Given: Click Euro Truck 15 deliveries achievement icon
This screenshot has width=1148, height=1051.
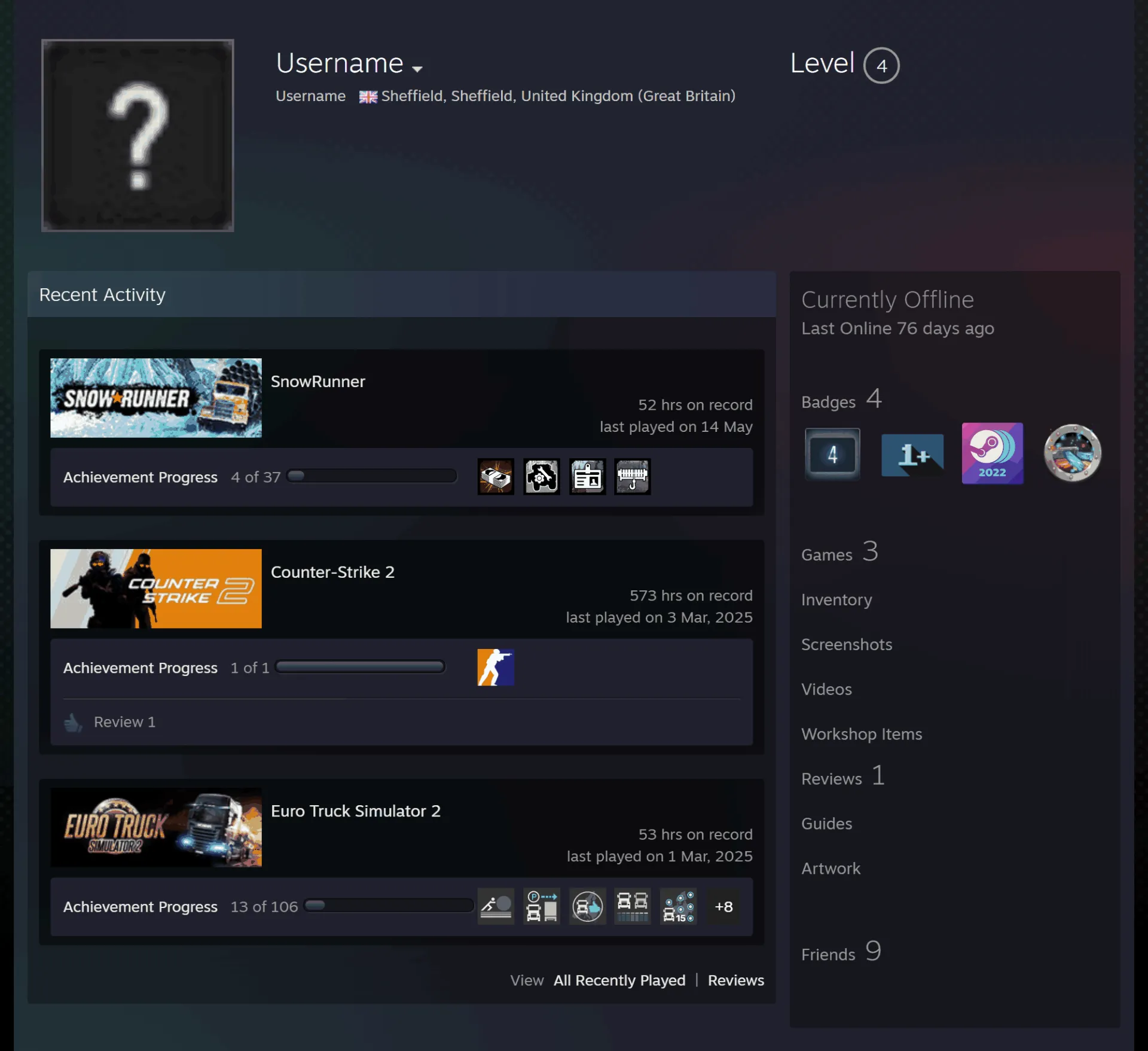Looking at the screenshot, I should tap(679, 906).
